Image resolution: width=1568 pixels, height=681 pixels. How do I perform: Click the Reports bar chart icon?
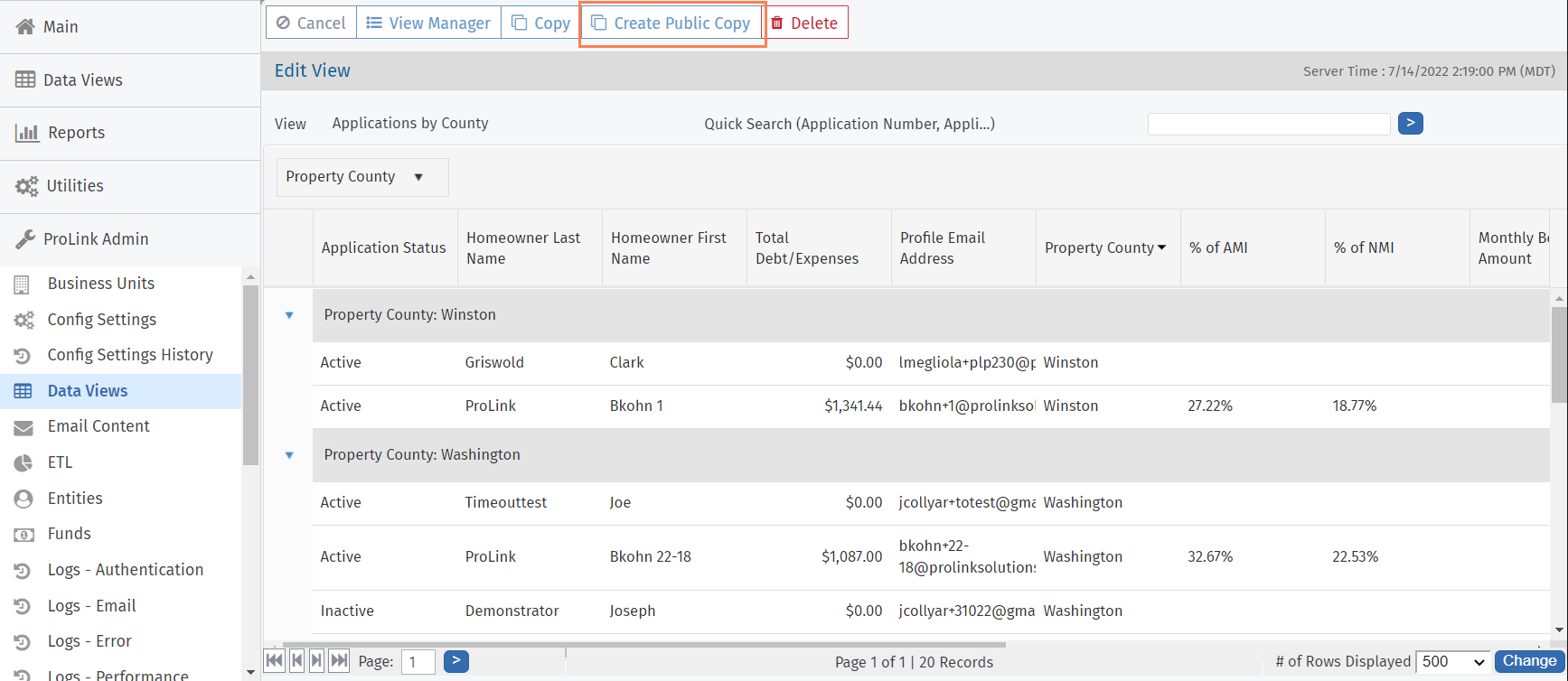point(27,134)
